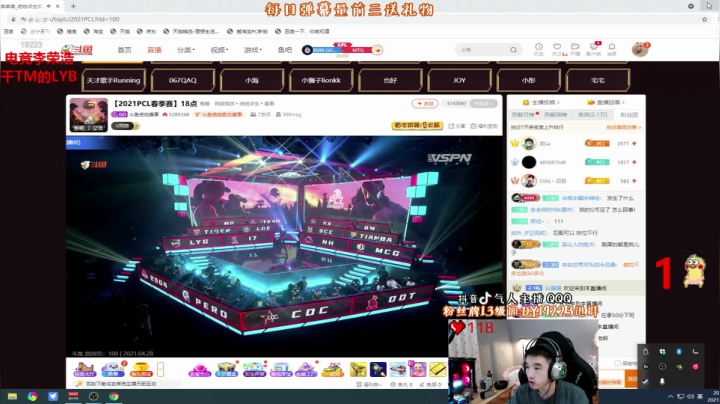Select the 天才歌手Running streamer card

point(113,80)
